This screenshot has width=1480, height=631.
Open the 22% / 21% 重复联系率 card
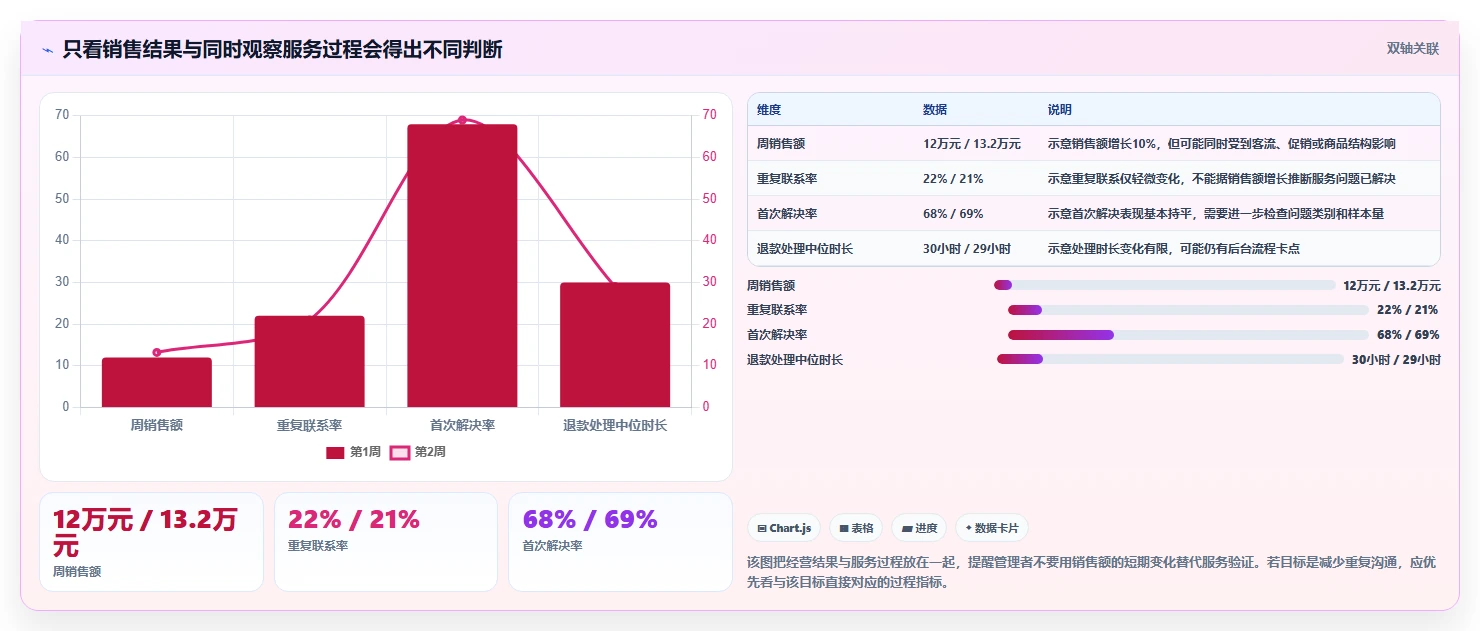[x=386, y=542]
